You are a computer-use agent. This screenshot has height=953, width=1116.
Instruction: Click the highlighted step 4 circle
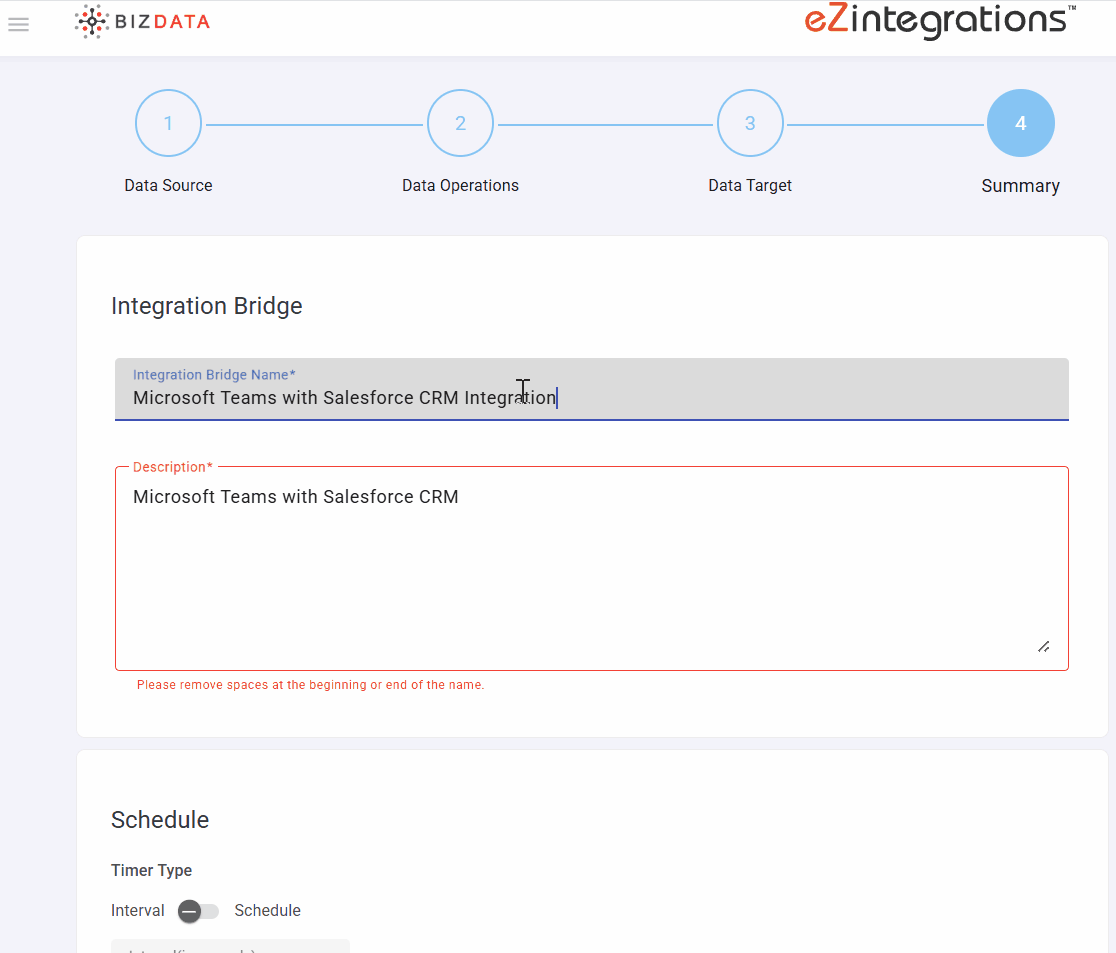pos(1020,123)
